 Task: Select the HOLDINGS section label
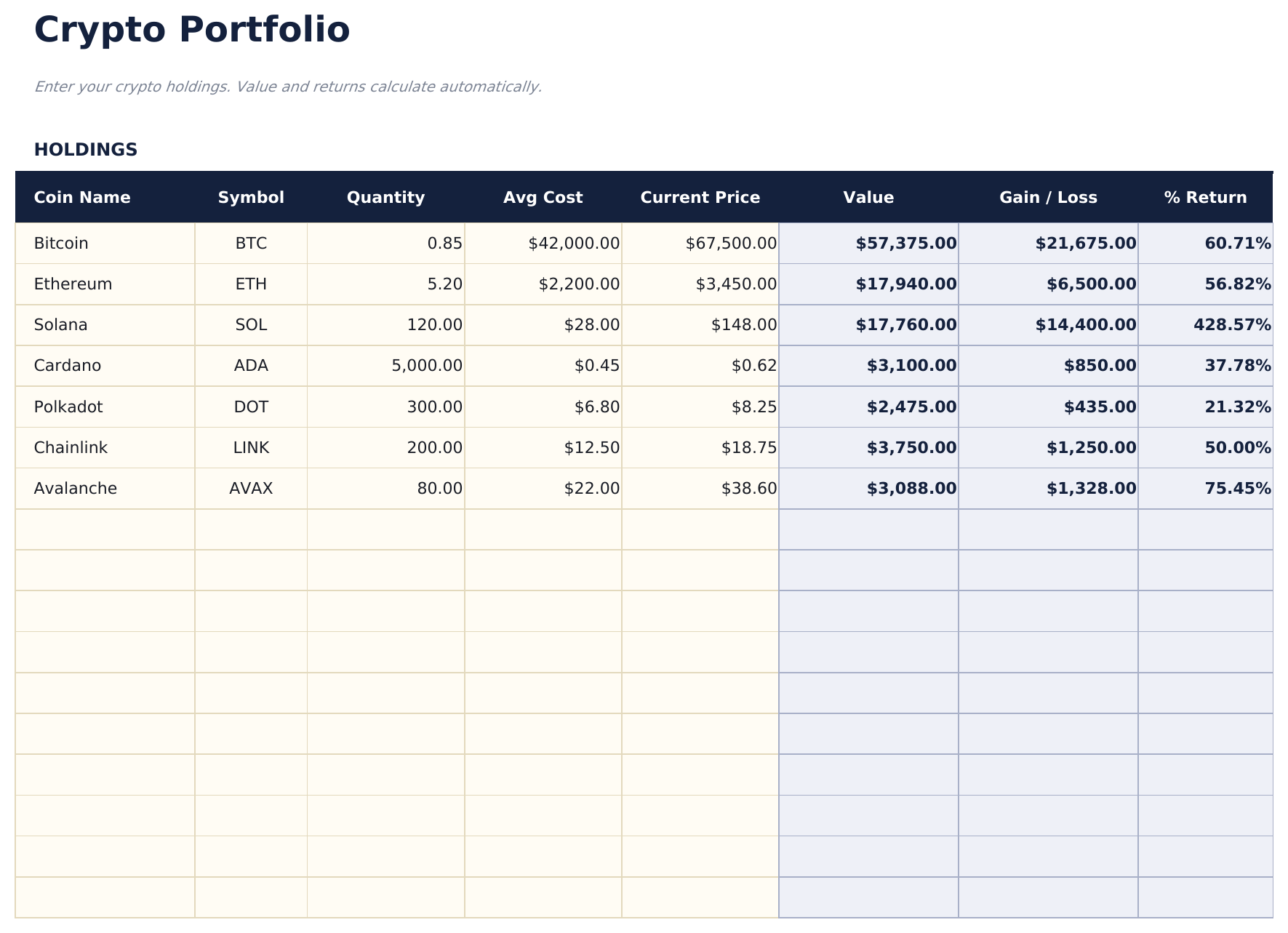[86, 149]
